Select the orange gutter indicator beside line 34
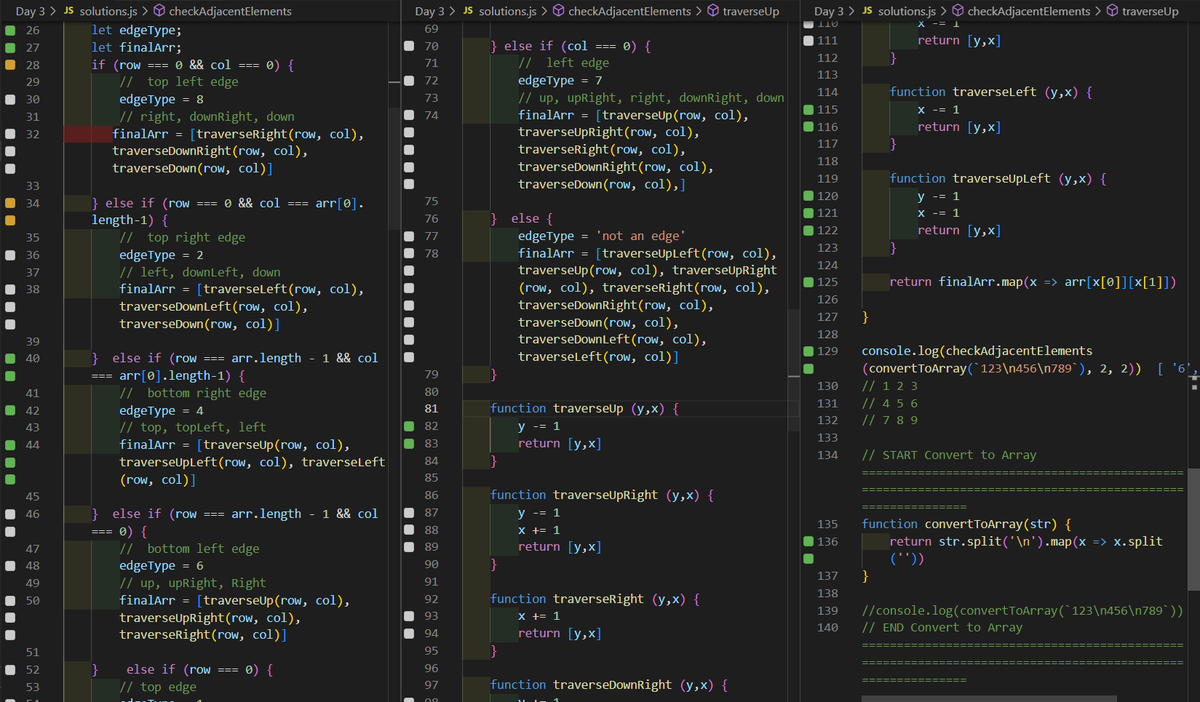Viewport: 1200px width, 702px height. tap(10, 203)
